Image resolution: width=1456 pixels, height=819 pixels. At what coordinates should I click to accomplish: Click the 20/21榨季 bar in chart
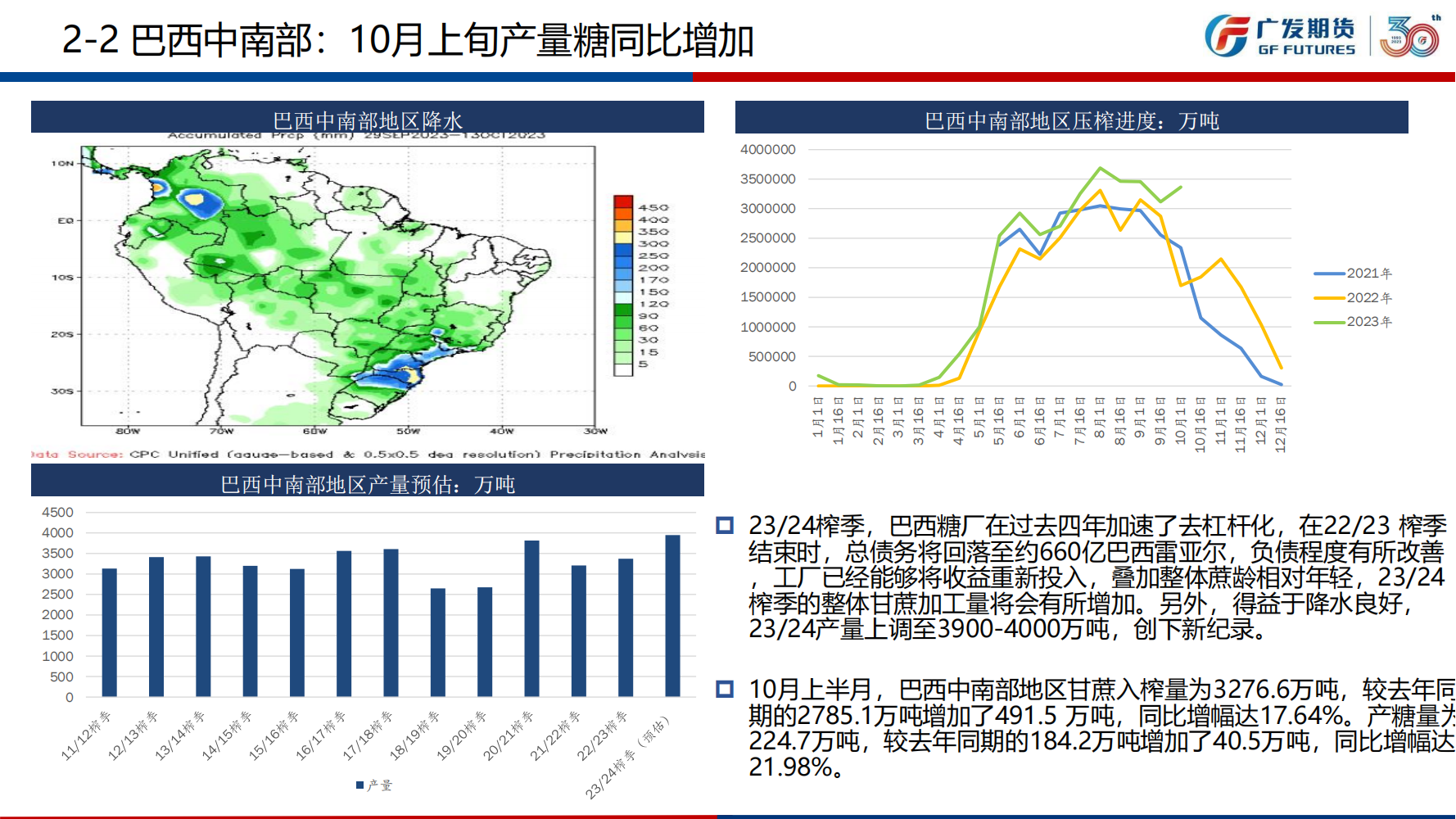coord(531,618)
